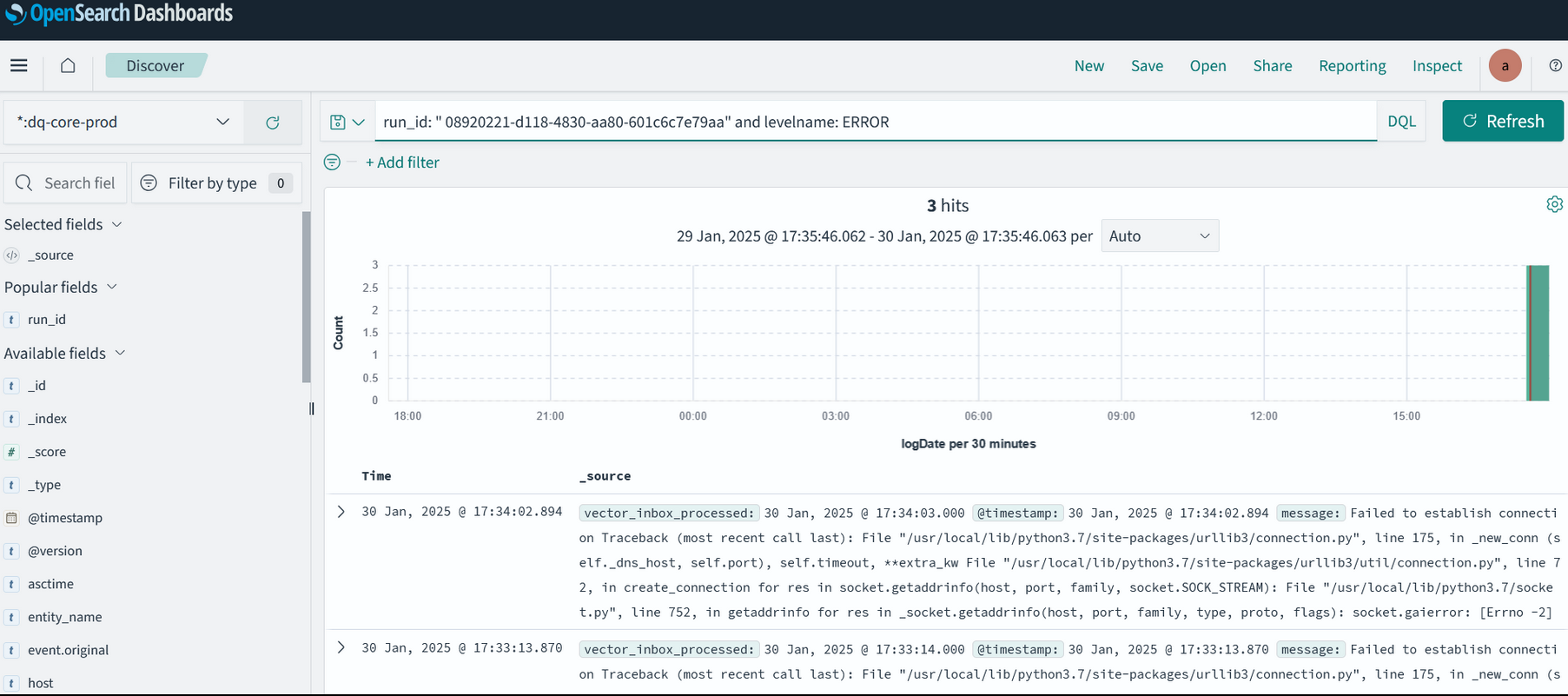The height and width of the screenshot is (696, 1568).
Task: Open the hamburger navigation menu
Action: pos(19,66)
